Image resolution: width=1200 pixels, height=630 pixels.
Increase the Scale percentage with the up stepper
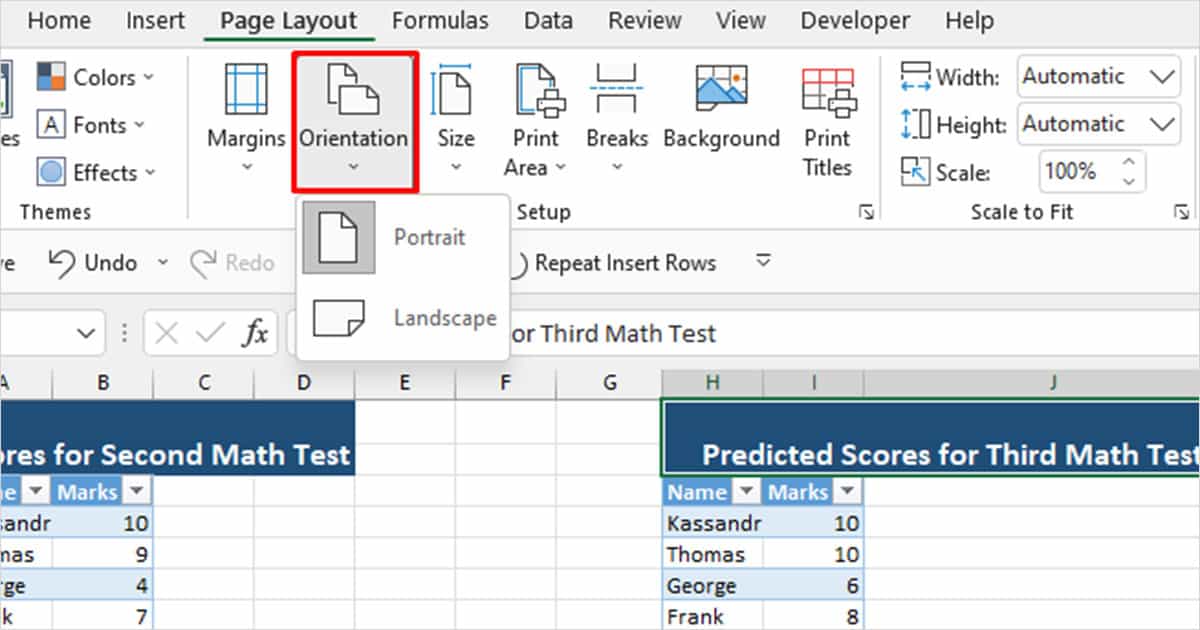point(1130,163)
